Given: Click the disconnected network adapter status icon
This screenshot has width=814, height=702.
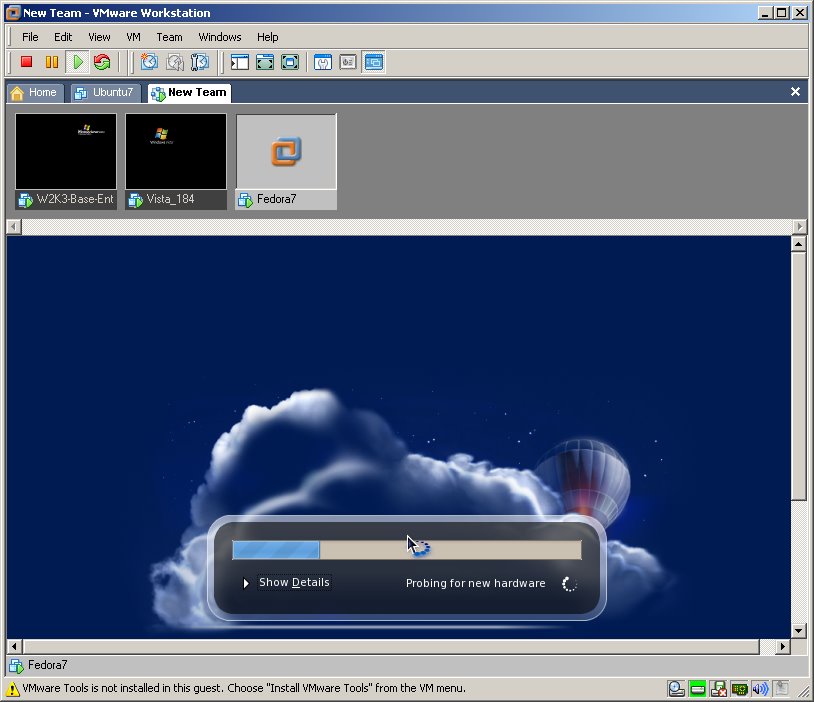Looking at the screenshot, I should click(718, 689).
